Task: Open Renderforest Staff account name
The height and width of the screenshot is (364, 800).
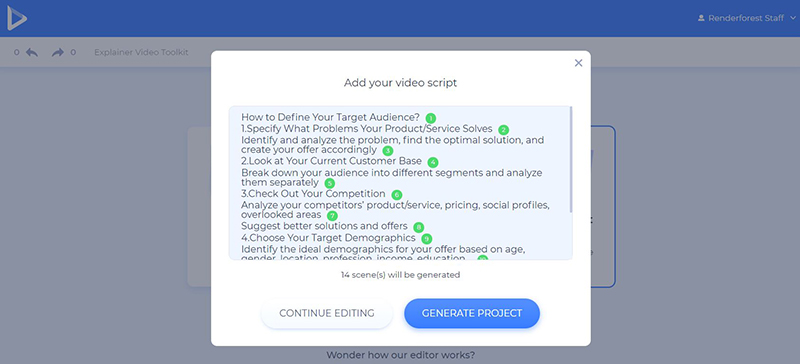Action: coord(746,18)
